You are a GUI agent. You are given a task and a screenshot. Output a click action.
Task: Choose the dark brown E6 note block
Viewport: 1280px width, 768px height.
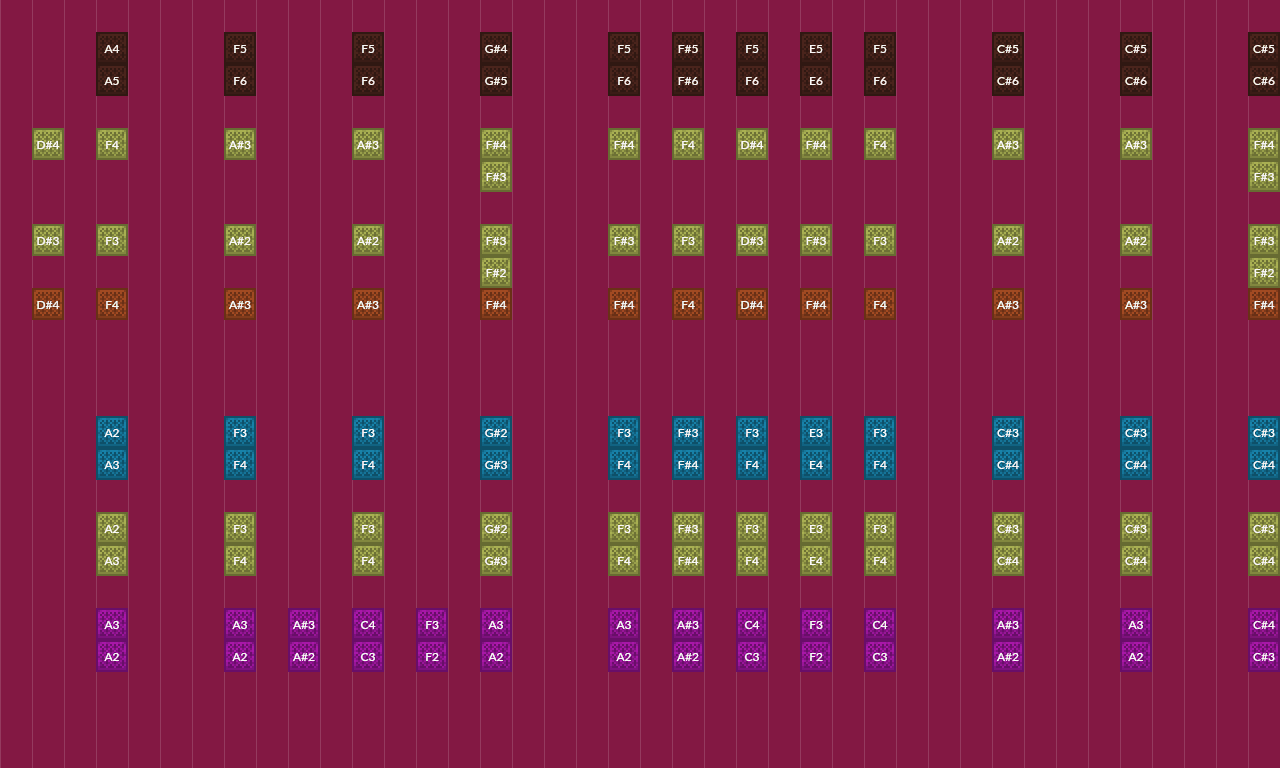click(816, 81)
